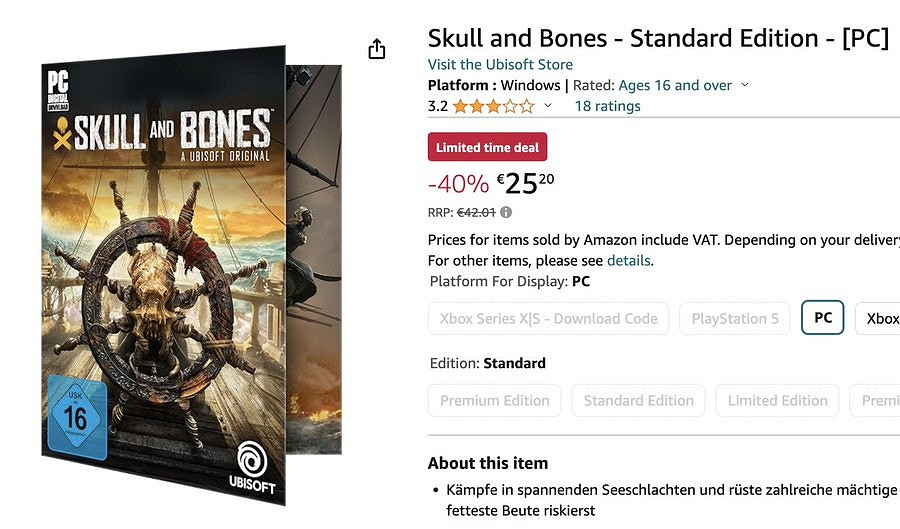Click the star rating icons
Viewport: 900px width, 529px height.
tap(493, 106)
